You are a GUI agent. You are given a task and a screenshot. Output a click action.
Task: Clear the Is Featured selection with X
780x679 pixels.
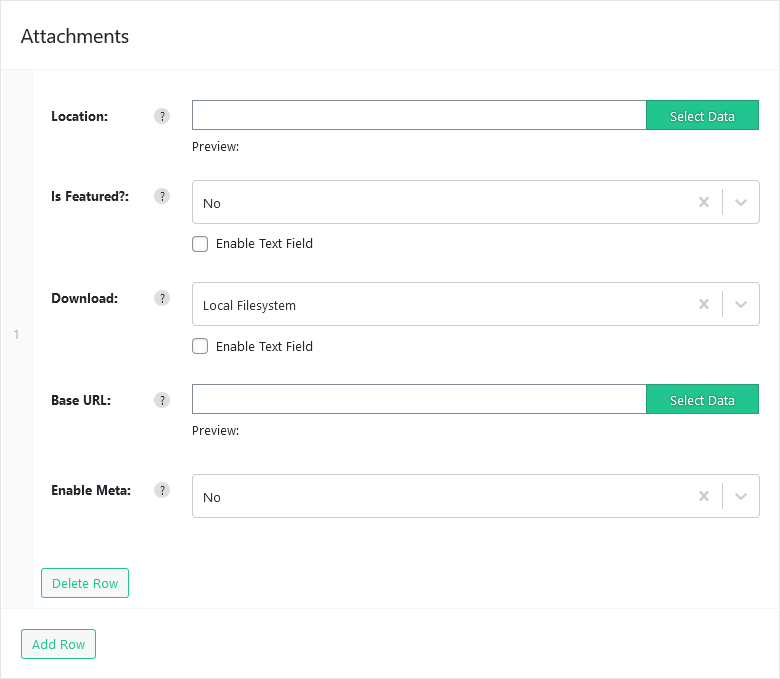pyautogui.click(x=703, y=202)
